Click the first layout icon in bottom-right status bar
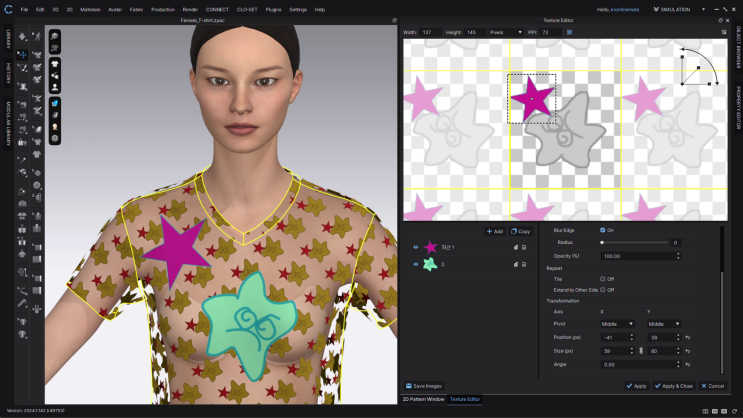Screen dimensions: 743x418 point(705,411)
